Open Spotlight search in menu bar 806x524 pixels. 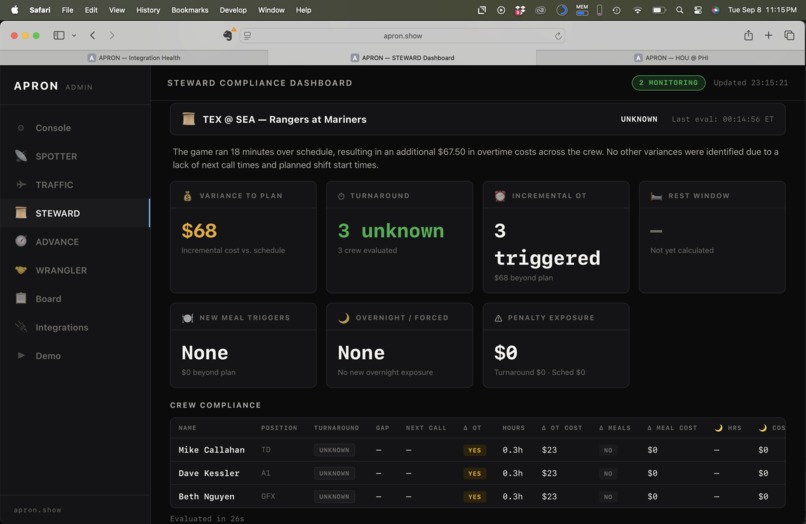pos(680,10)
